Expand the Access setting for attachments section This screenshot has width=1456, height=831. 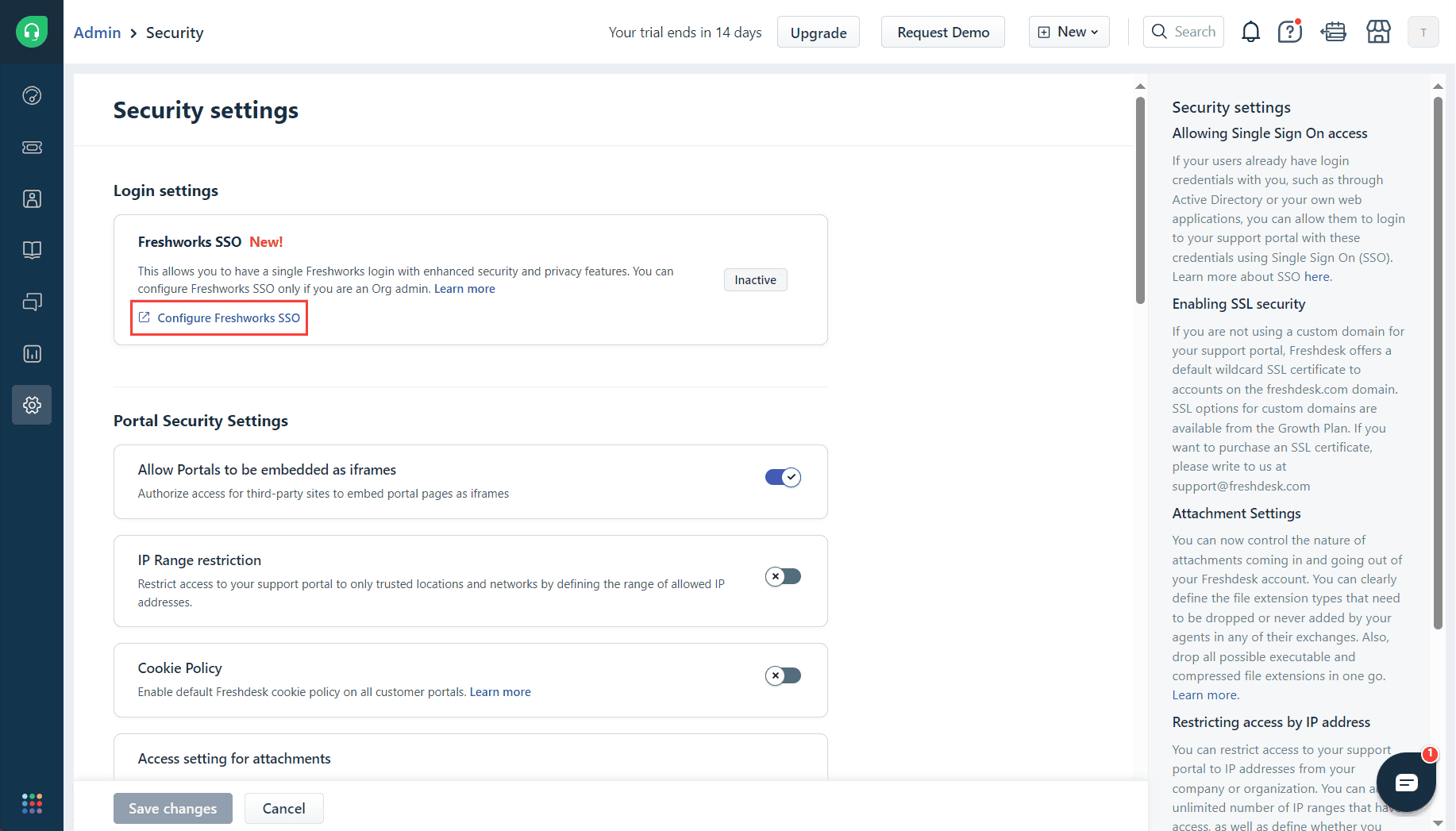click(x=234, y=758)
